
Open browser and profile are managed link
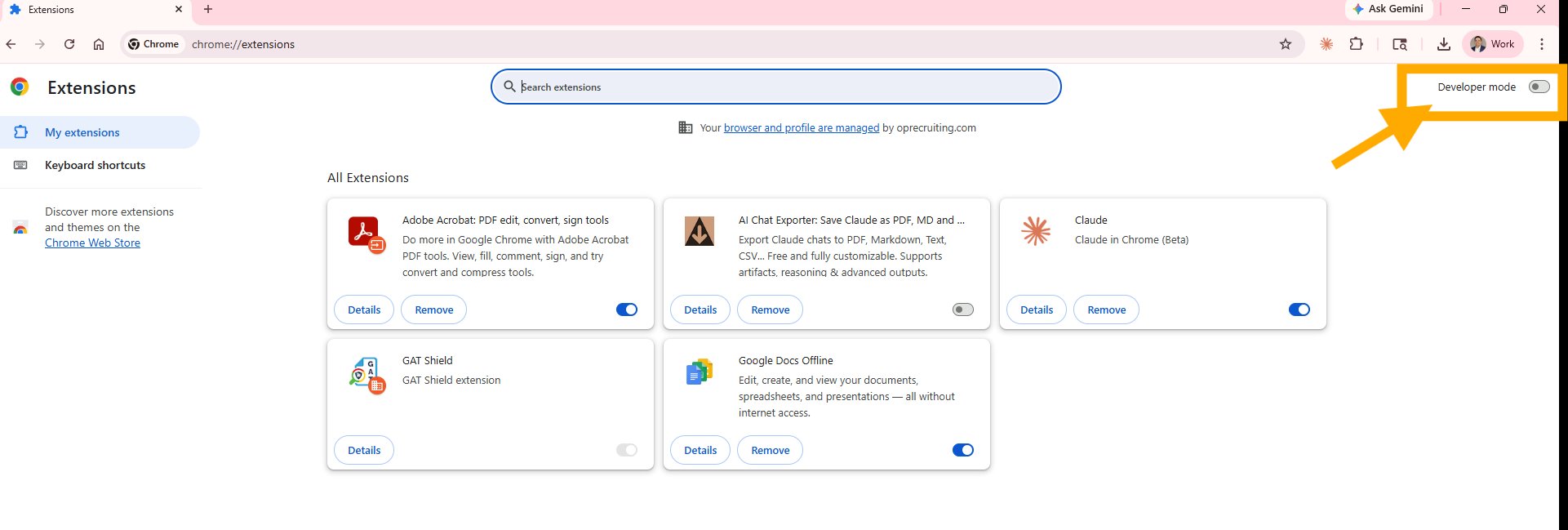(802, 127)
